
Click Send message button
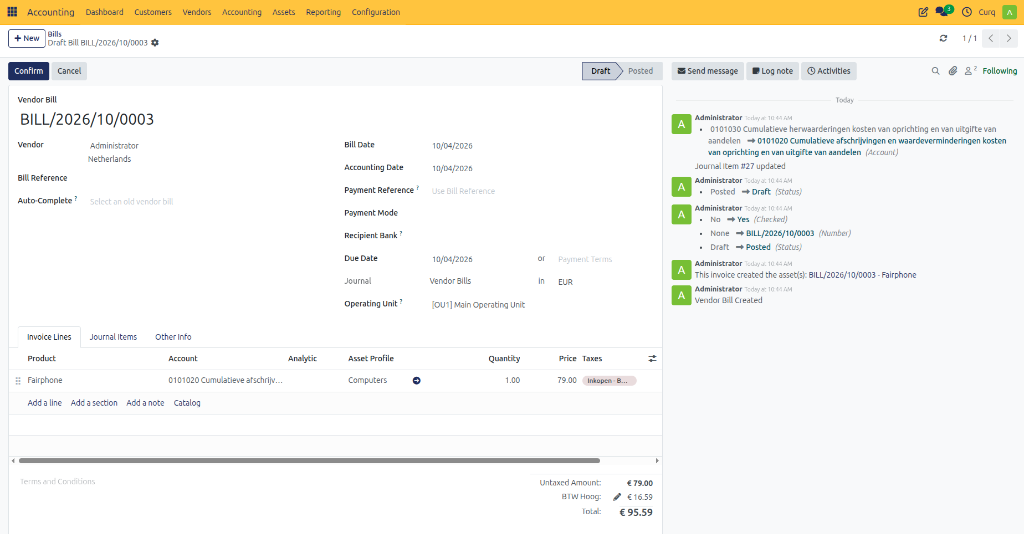pos(707,71)
